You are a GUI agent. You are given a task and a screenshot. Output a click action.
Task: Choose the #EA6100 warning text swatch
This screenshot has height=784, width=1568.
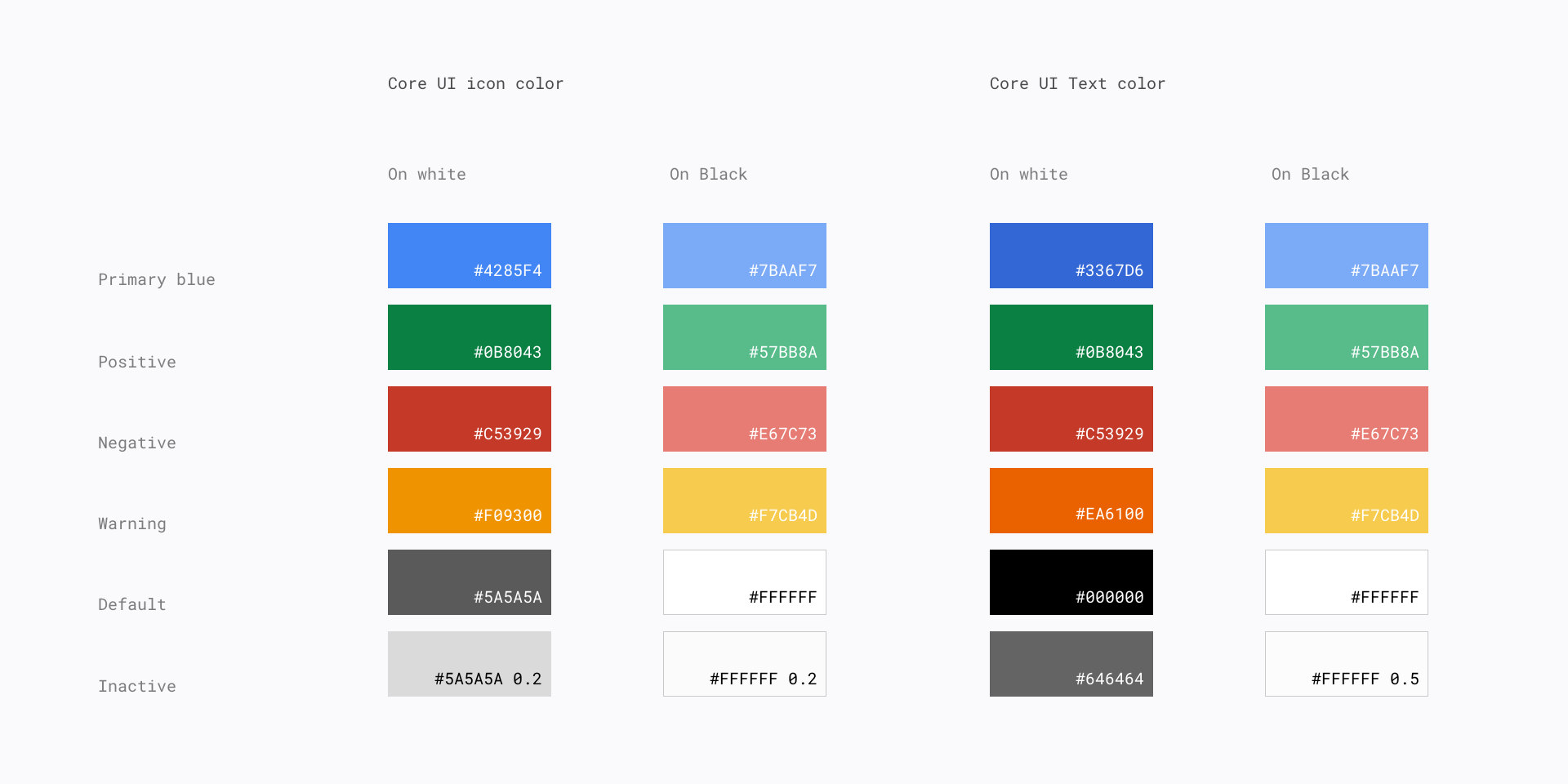coord(1071,501)
